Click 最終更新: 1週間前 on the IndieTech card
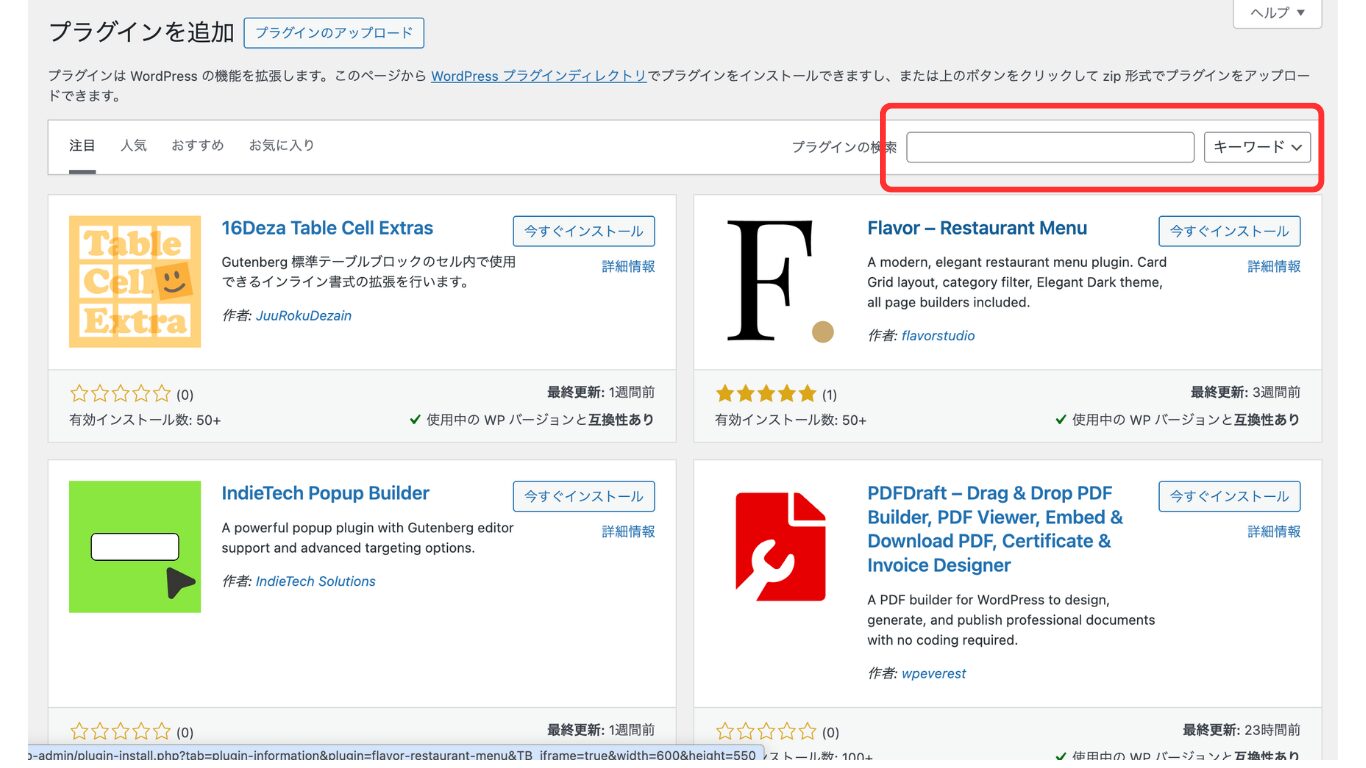1366x768 pixels. [x=601, y=731]
